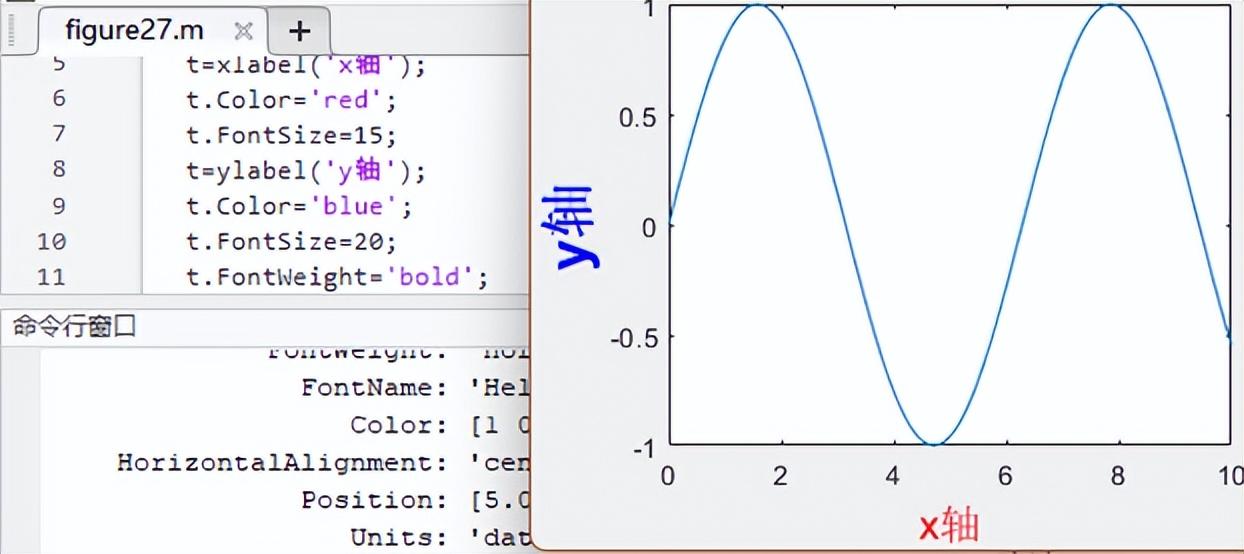The image size is (1244, 554).
Task: Click the red x轴 label on plot
Action: tap(948, 524)
